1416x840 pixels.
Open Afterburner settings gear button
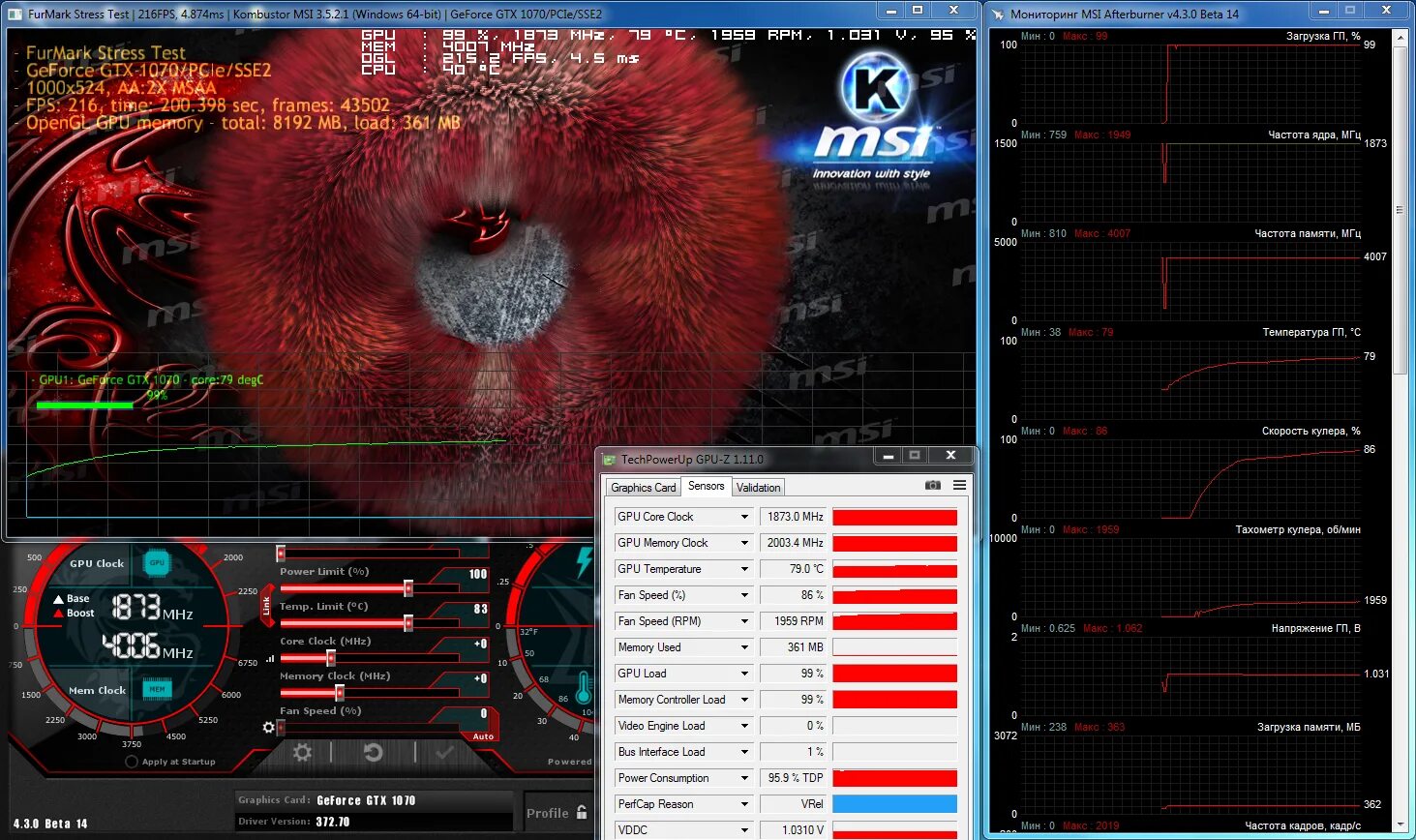[x=303, y=752]
